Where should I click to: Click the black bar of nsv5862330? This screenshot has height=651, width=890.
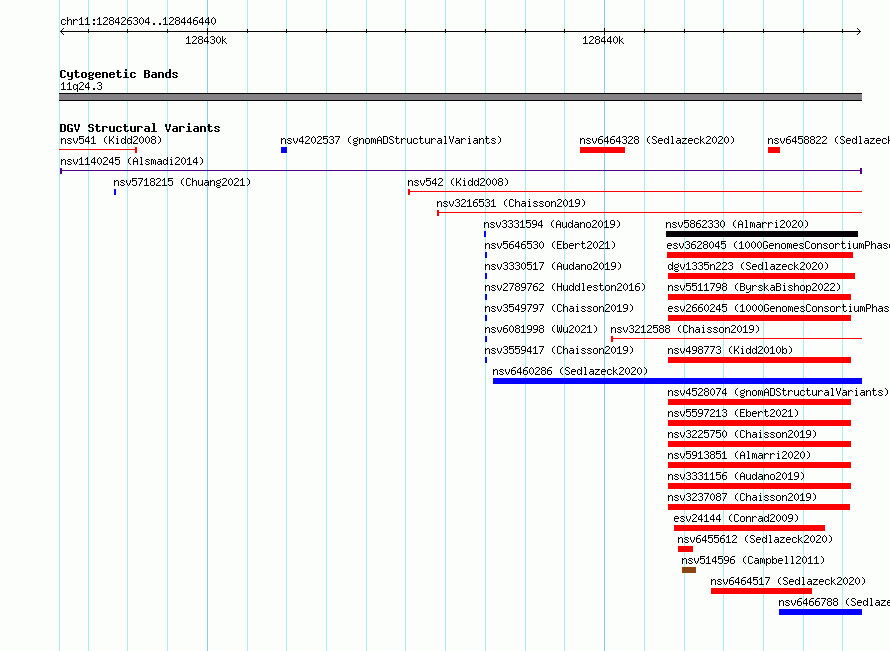(x=762, y=234)
